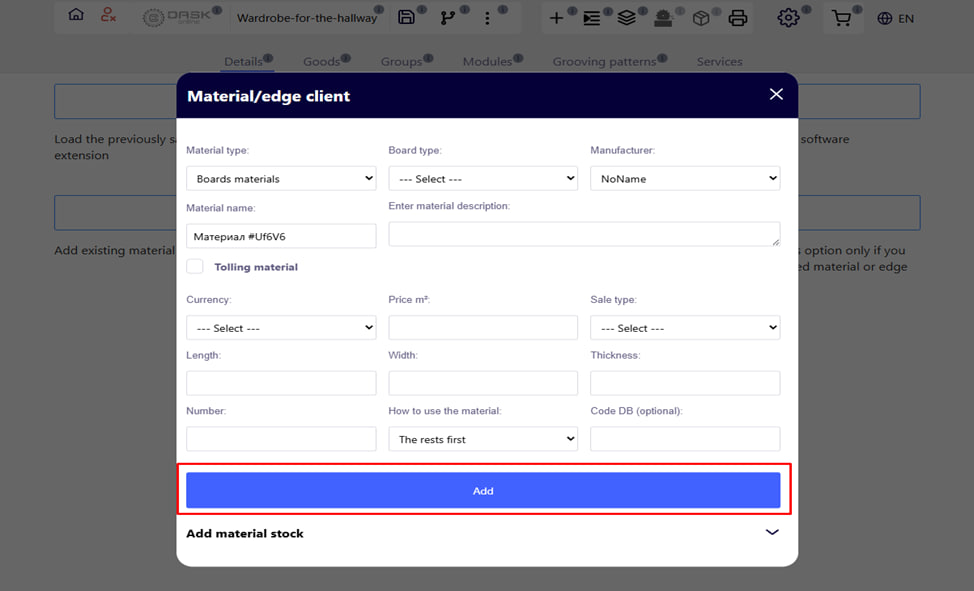Close the Material/edge client dialog
The height and width of the screenshot is (591, 974).
(776, 95)
